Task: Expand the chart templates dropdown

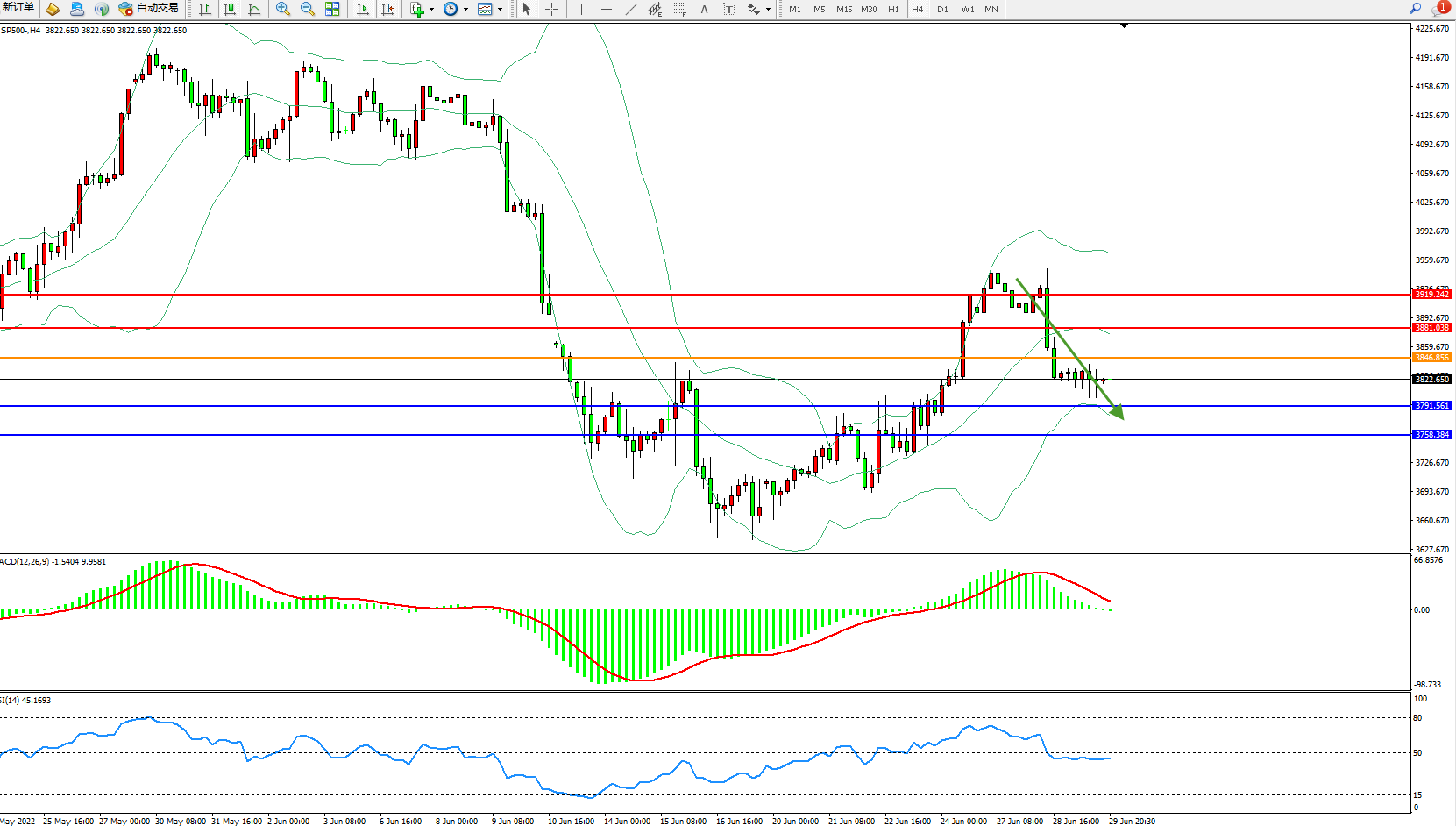Action: coord(500,10)
